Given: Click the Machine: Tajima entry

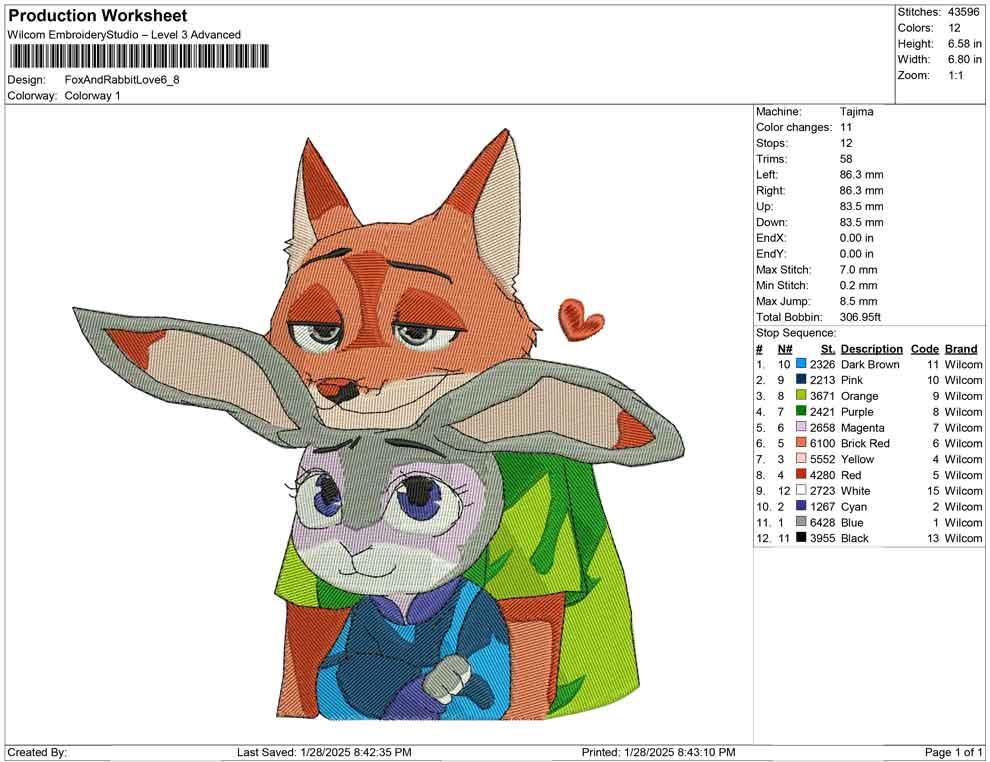Looking at the screenshot, I should [x=855, y=111].
